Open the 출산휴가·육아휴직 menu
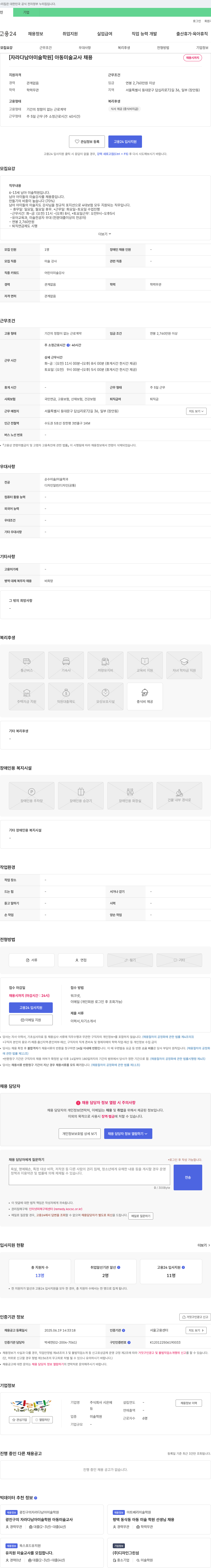The height and width of the screenshot is (1568, 211). pos(192,34)
